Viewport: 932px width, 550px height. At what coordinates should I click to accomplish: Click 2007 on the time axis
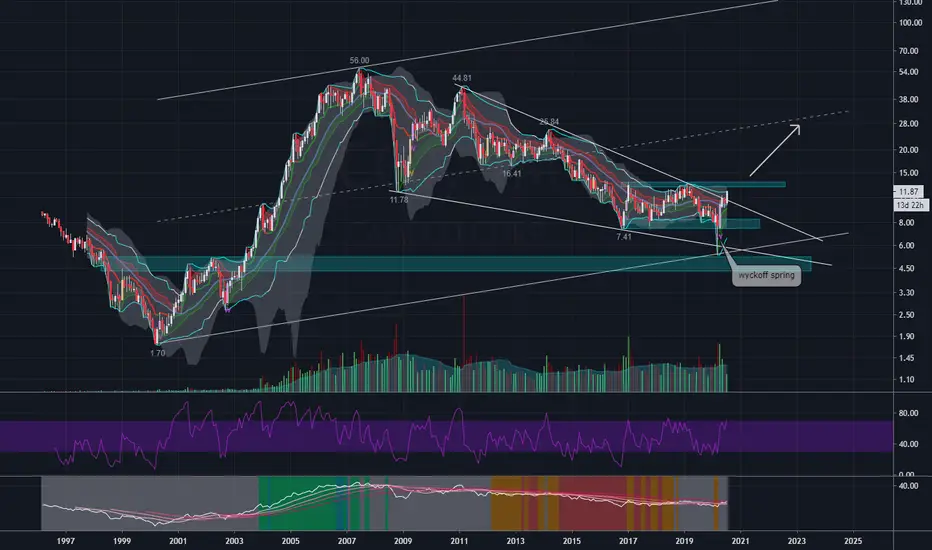point(347,540)
